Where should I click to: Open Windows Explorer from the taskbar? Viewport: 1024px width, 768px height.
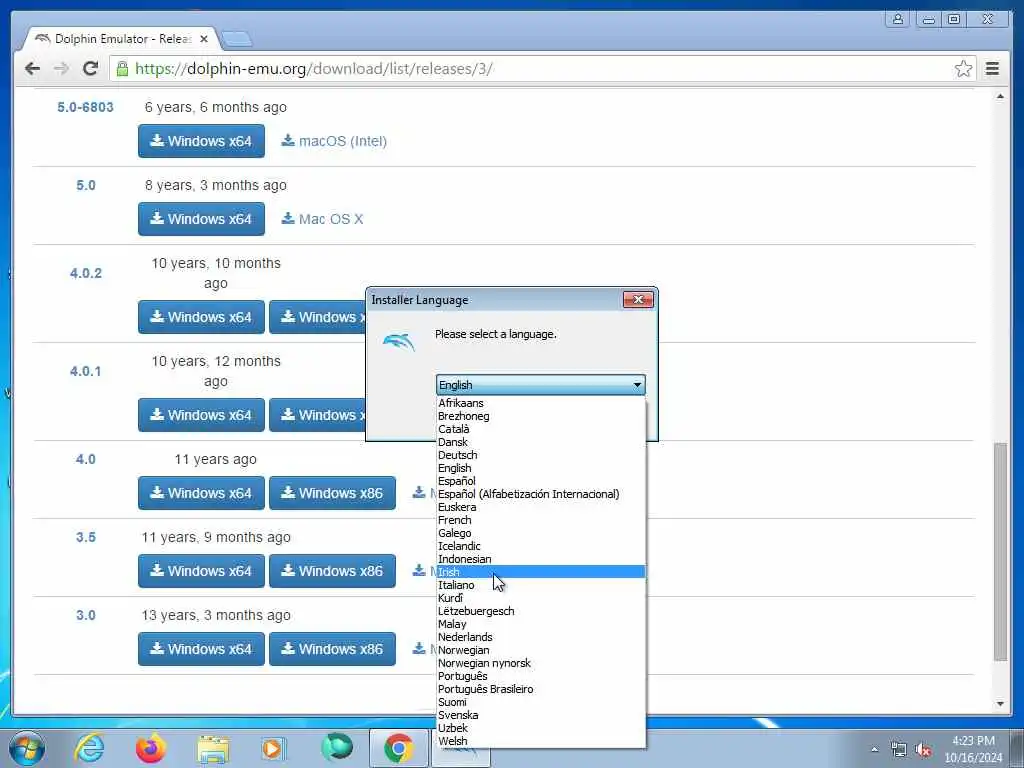pos(213,749)
